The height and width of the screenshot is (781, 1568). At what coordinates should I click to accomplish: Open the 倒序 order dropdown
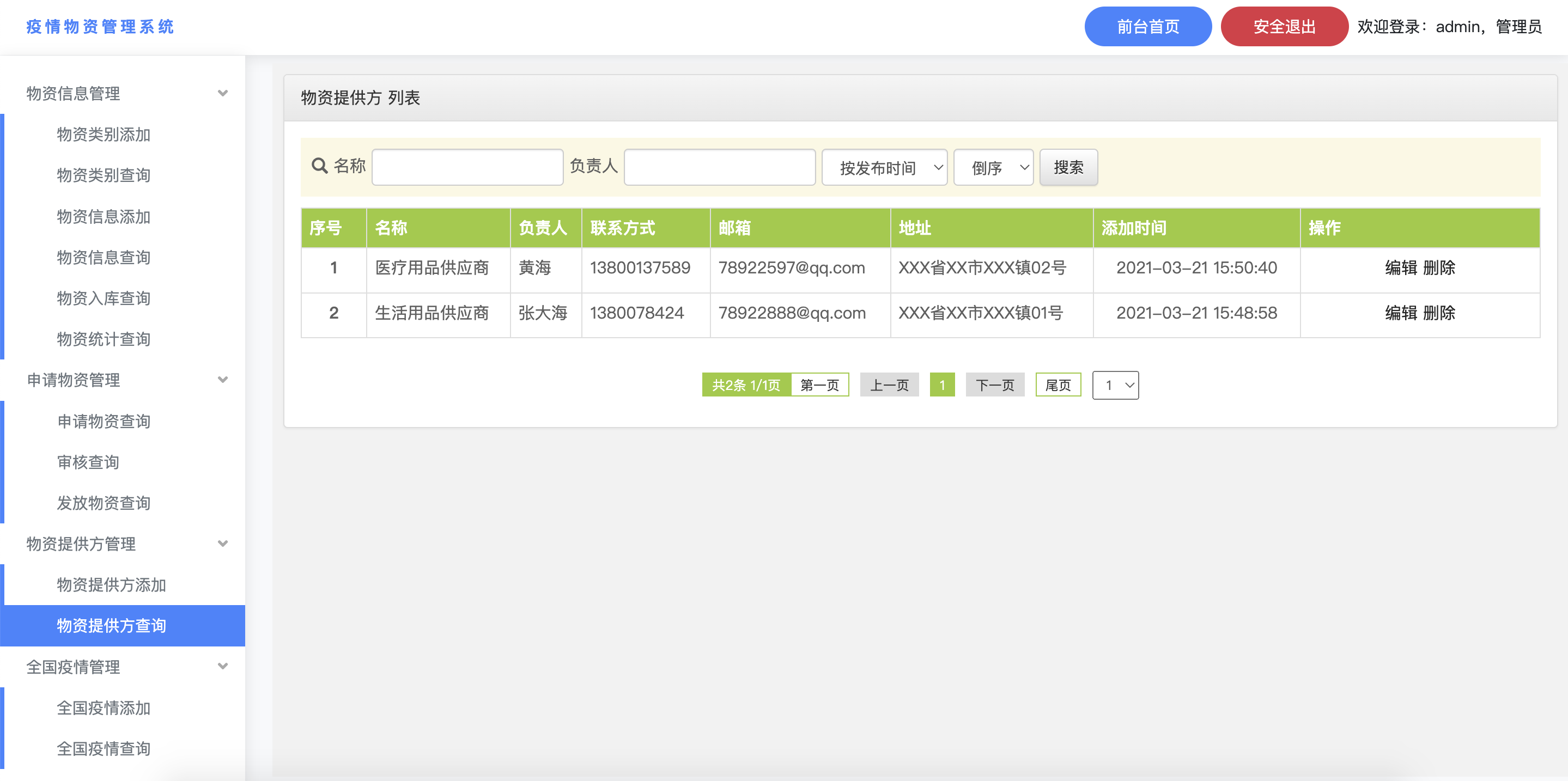tap(993, 167)
